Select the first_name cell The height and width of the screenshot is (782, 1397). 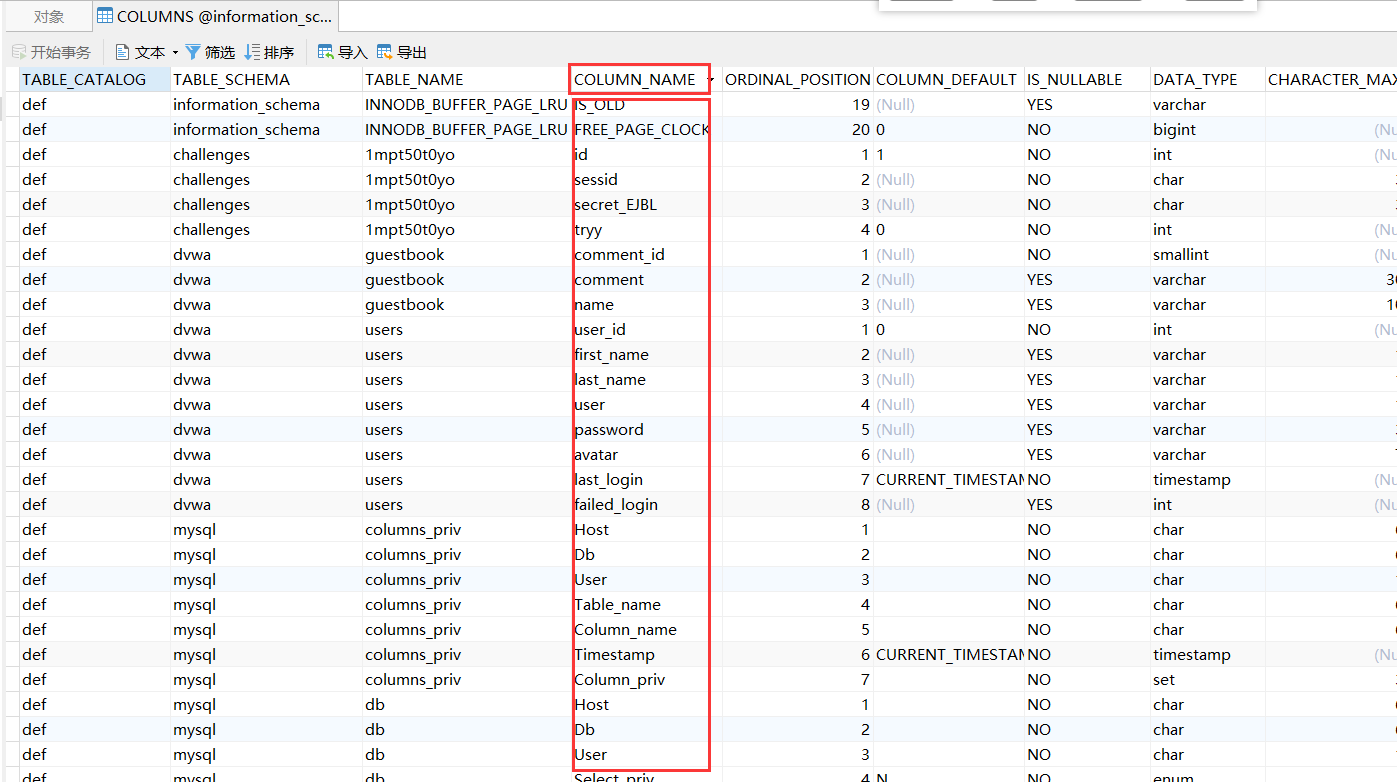646,355
